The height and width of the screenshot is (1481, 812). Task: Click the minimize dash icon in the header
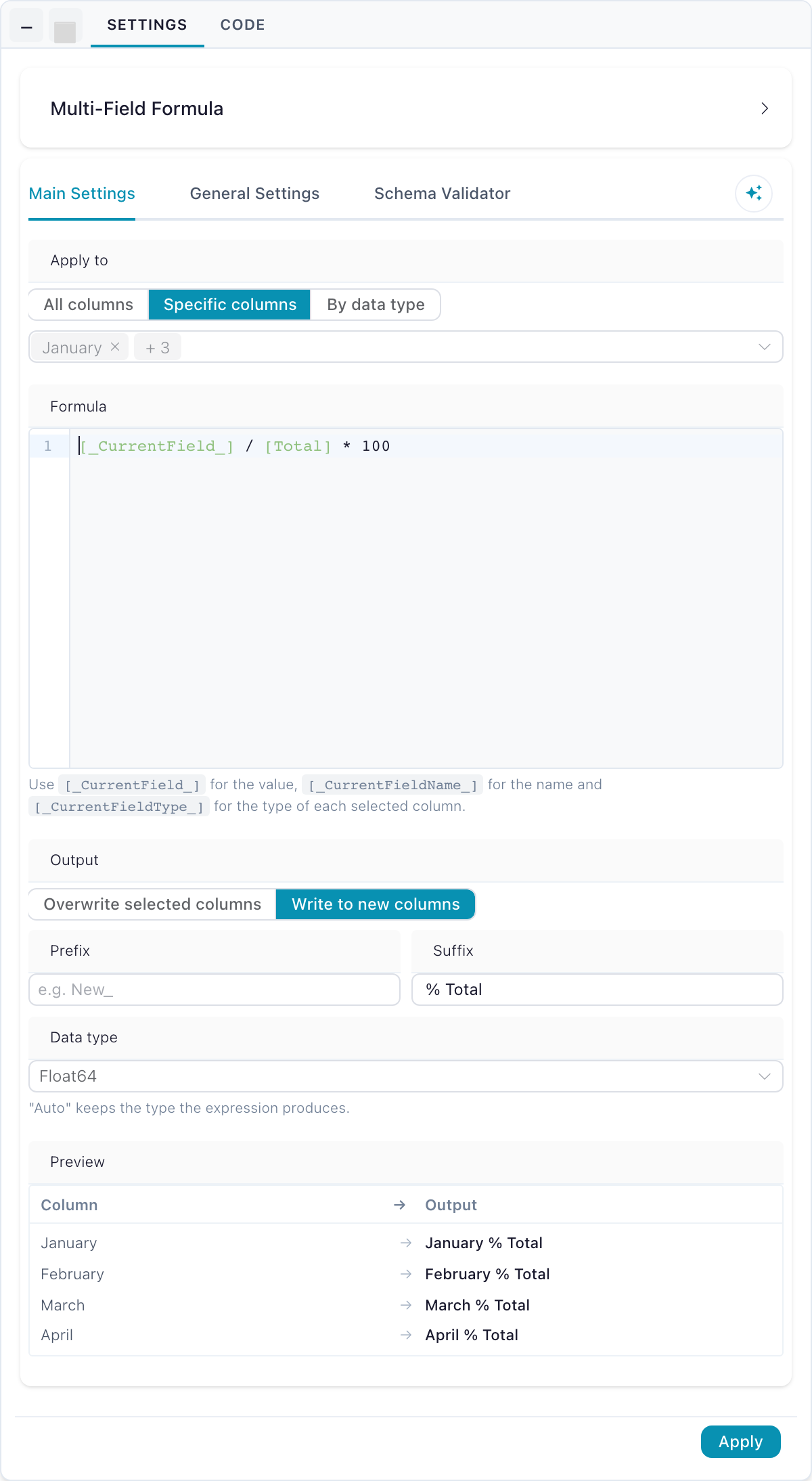point(26,26)
